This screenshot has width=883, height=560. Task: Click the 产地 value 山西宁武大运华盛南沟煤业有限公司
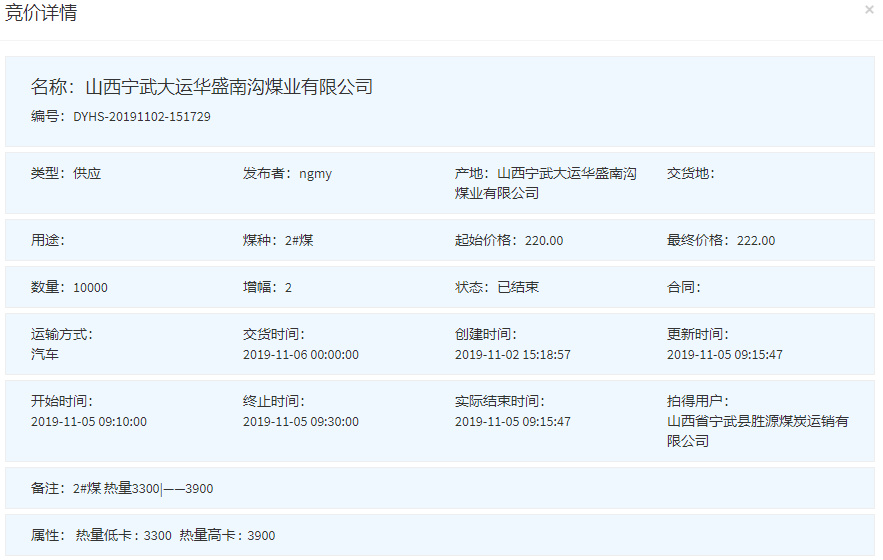coord(546,183)
